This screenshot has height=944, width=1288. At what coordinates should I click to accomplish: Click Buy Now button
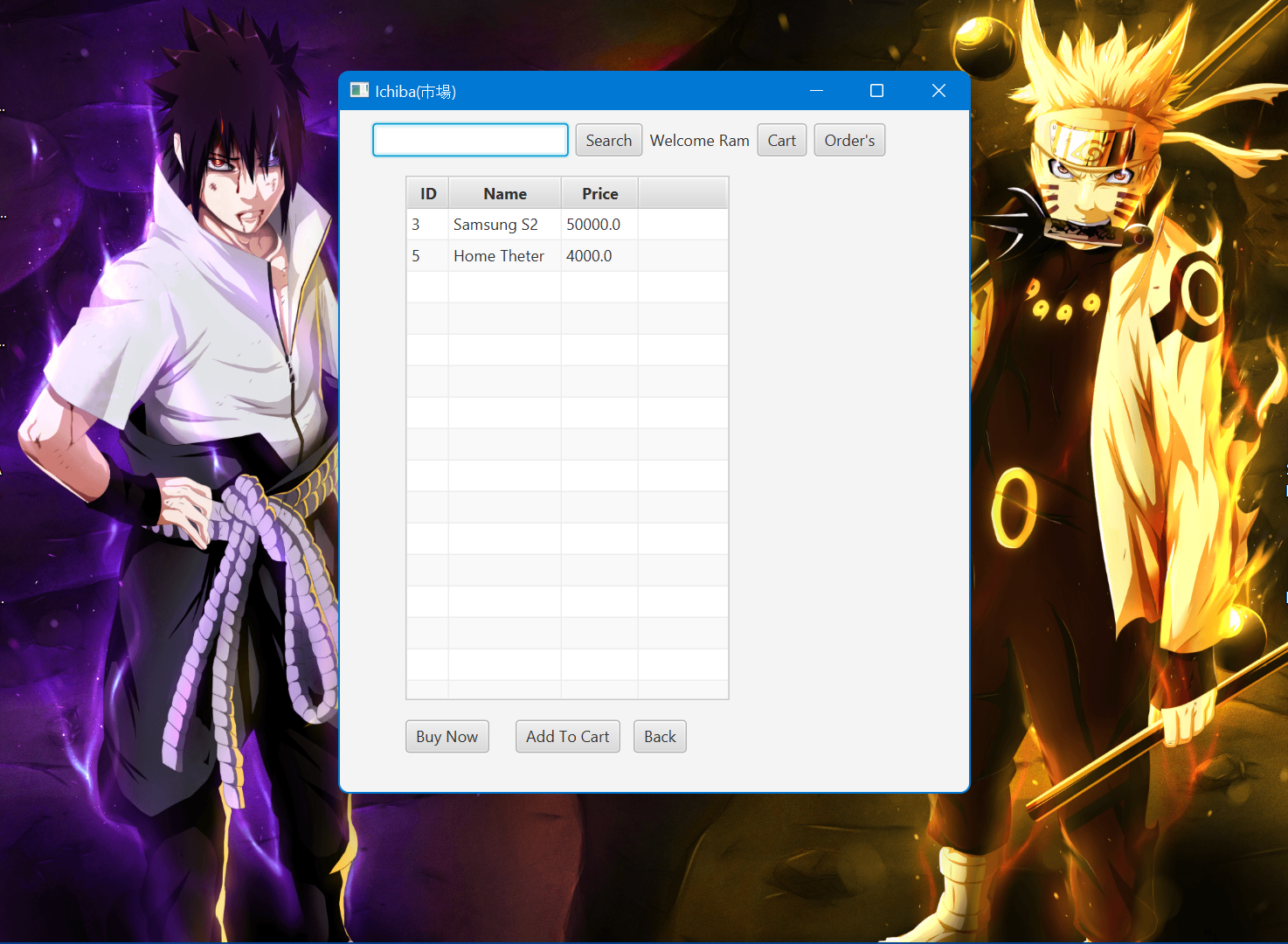(x=447, y=736)
